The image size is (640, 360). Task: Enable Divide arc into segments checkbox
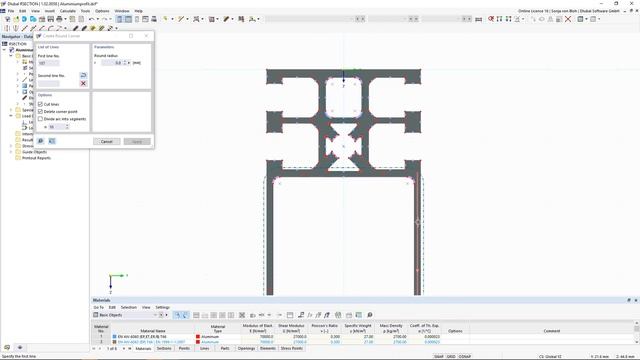pyautogui.click(x=40, y=119)
